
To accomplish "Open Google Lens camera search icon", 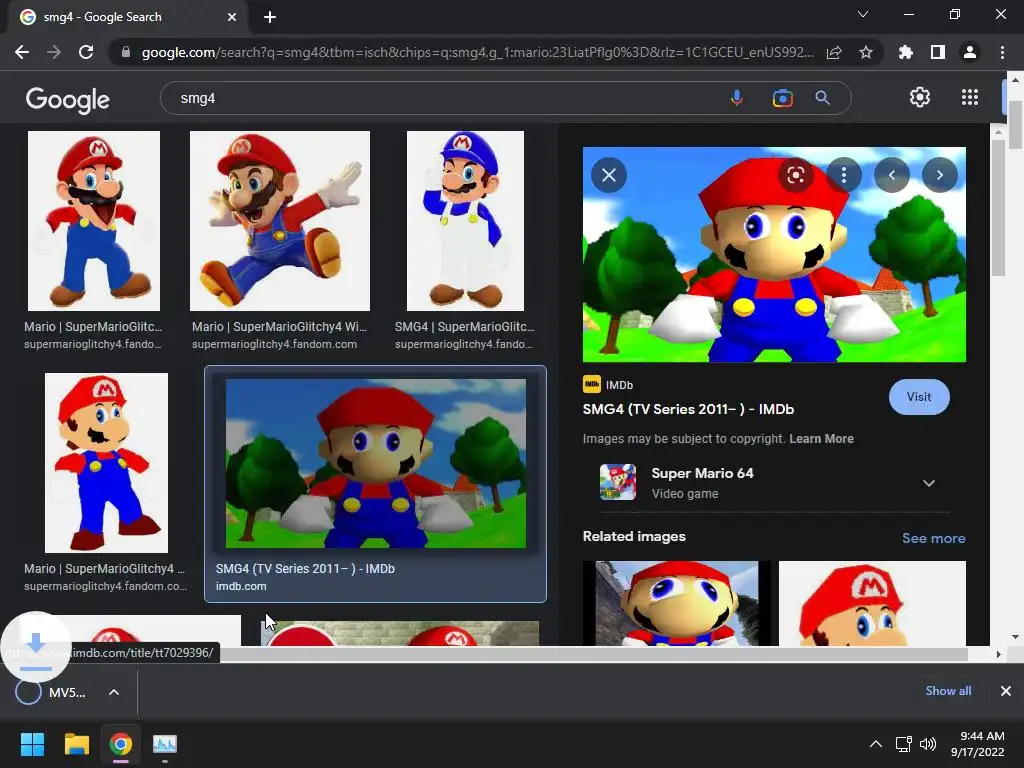I will pos(782,98).
